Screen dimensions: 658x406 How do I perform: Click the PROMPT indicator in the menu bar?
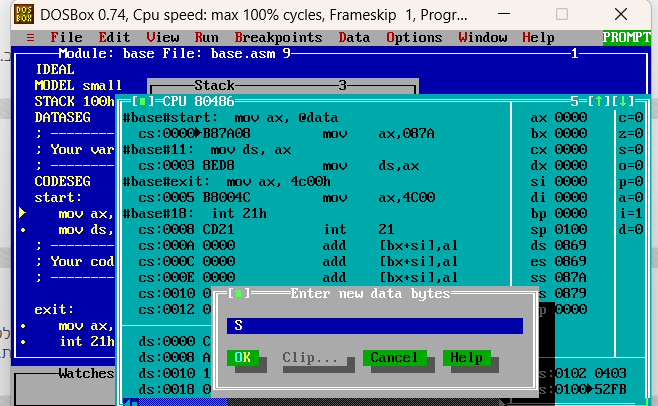coord(627,38)
